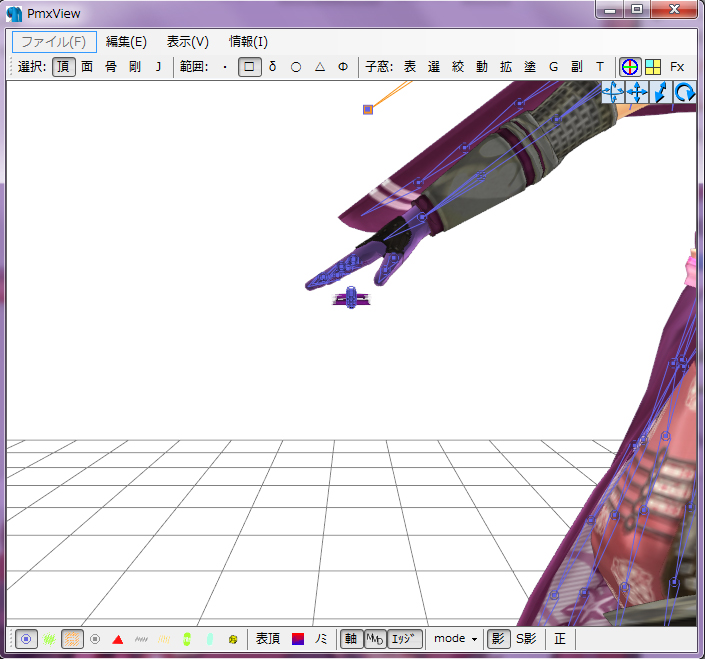705x659 pixels.
Task: Toggle the ｴｯｼﾞ edge display button
Action: [x=405, y=639]
